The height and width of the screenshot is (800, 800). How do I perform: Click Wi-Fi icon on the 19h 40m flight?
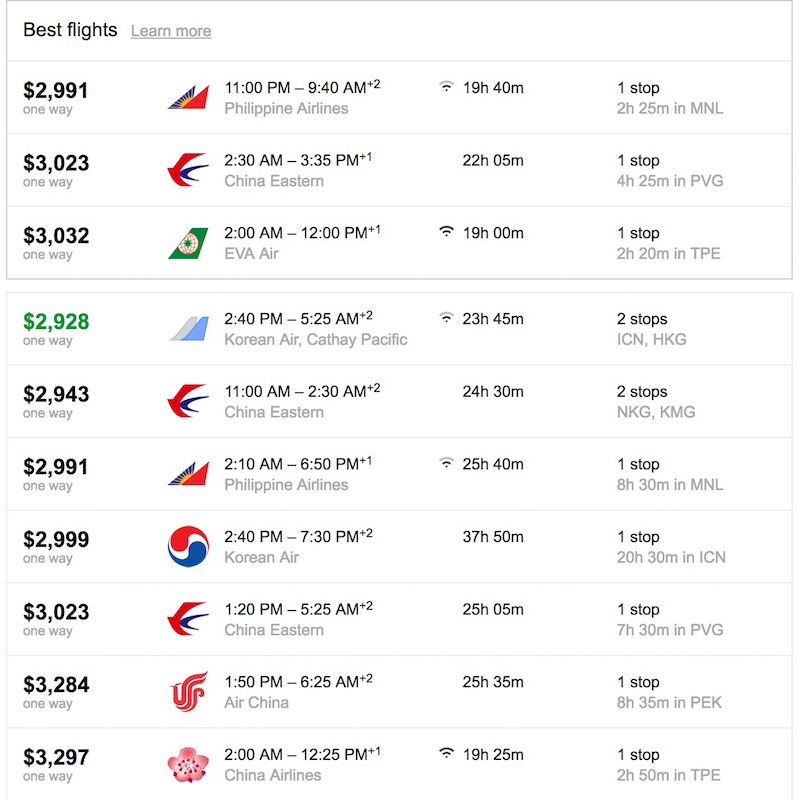(x=446, y=86)
